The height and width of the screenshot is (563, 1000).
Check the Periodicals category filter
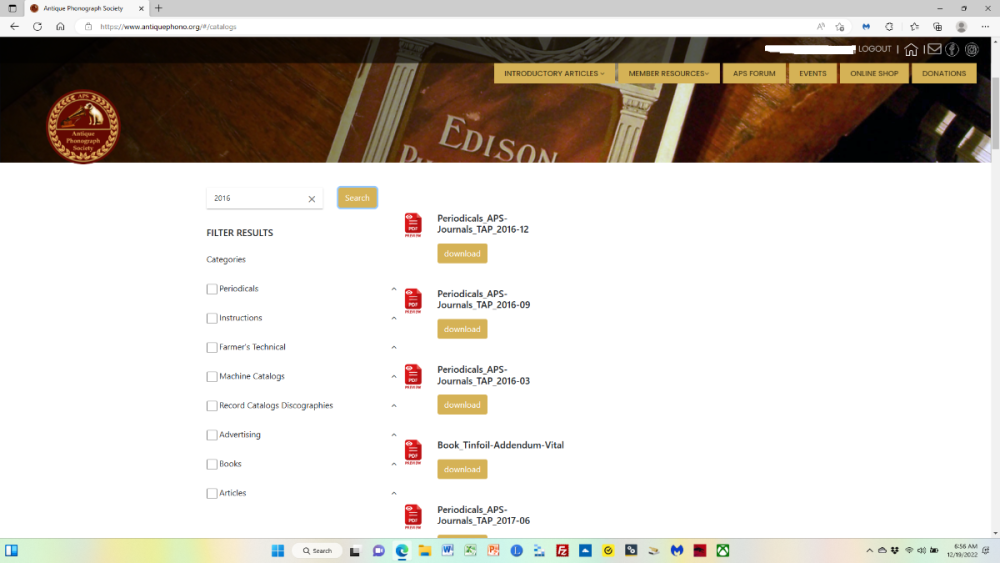(x=212, y=289)
